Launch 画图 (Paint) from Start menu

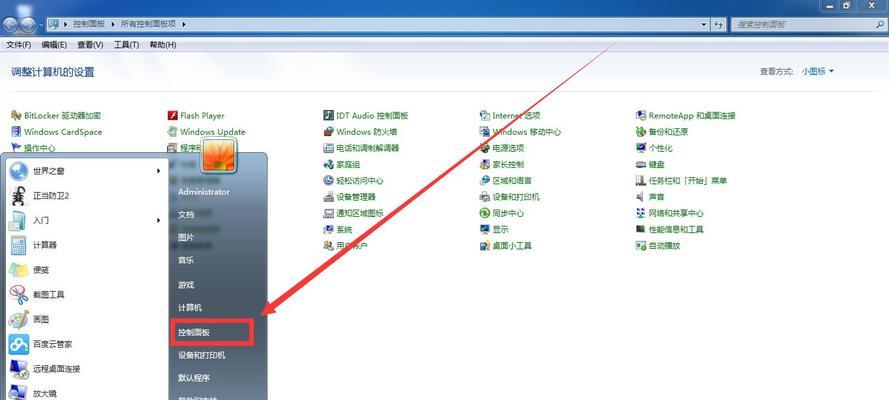click(88, 319)
